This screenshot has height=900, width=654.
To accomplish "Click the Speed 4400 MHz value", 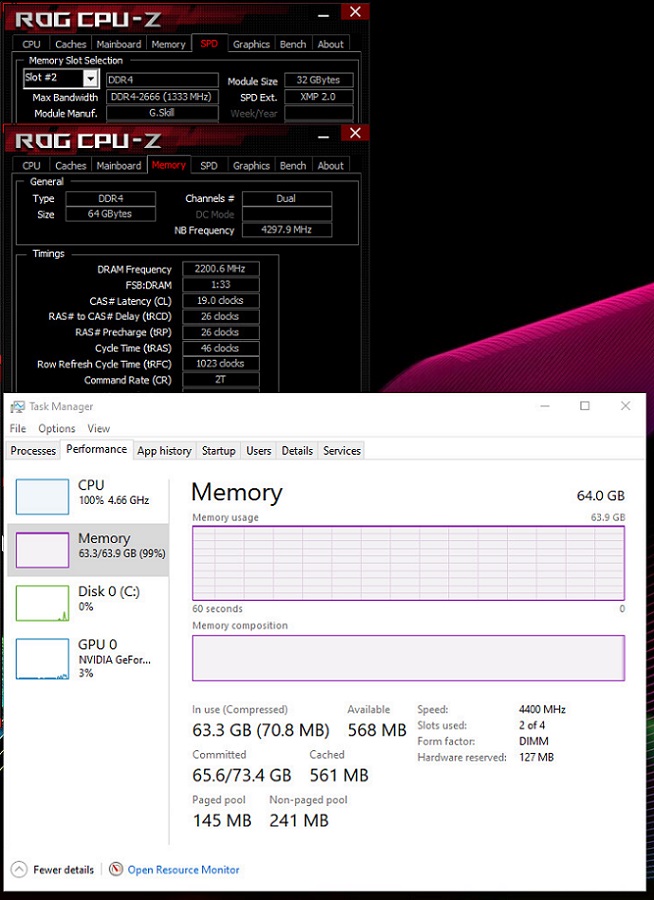I will click(542, 709).
